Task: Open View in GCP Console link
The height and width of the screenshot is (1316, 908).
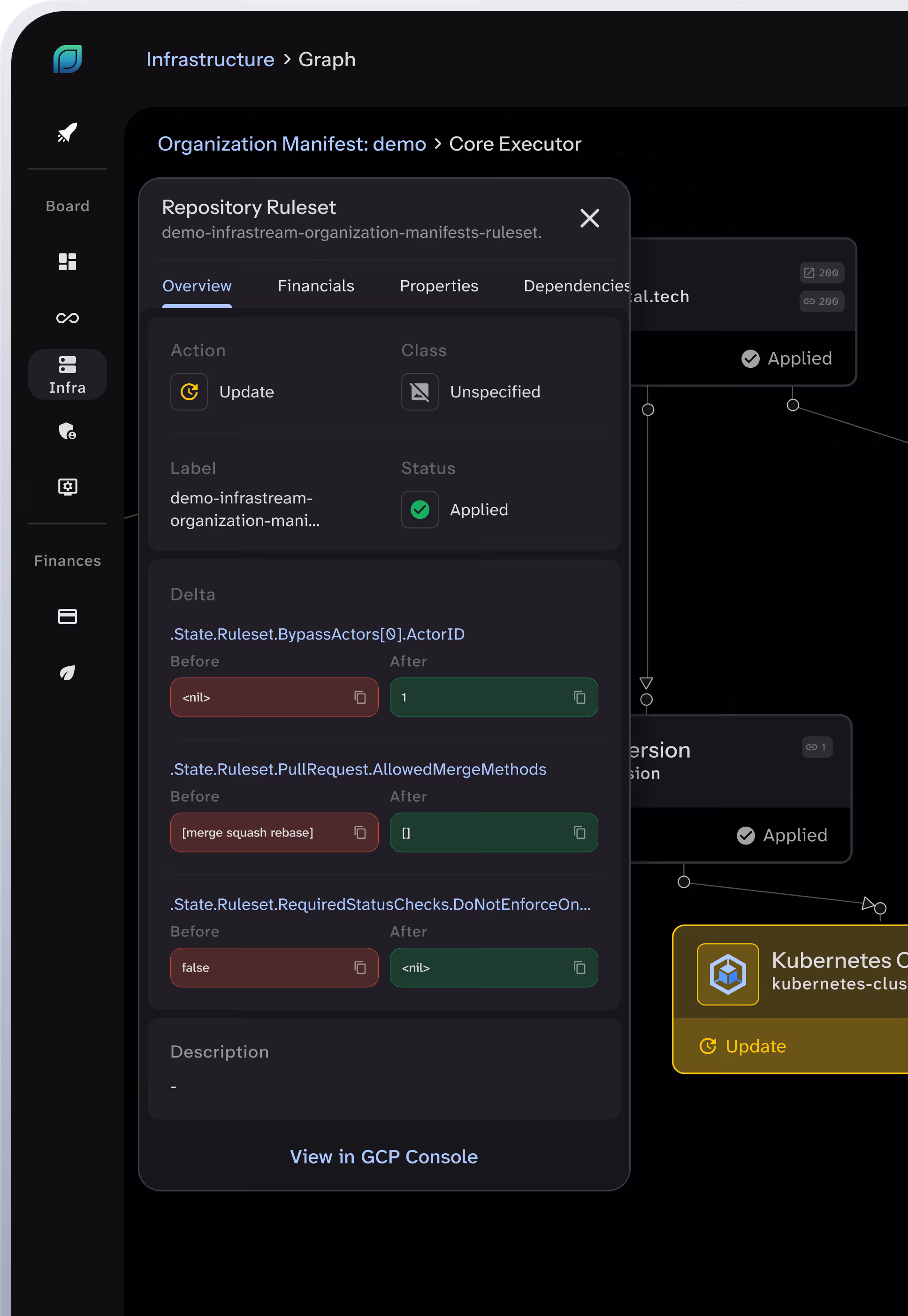Action: (x=384, y=1157)
